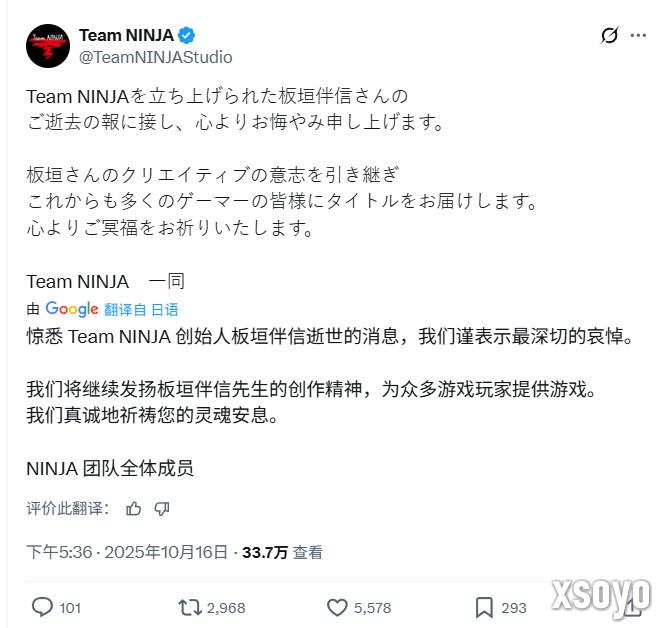The width and height of the screenshot is (665, 628).
Task: Click the 翻译自 日语 translation link
Action: [x=141, y=310]
